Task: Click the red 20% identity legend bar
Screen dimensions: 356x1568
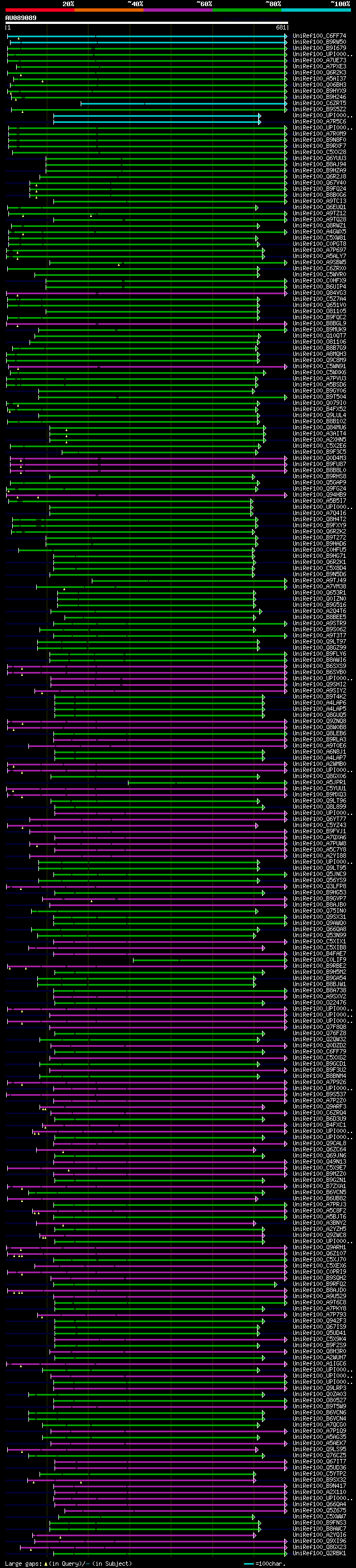Action: tap(39, 10)
